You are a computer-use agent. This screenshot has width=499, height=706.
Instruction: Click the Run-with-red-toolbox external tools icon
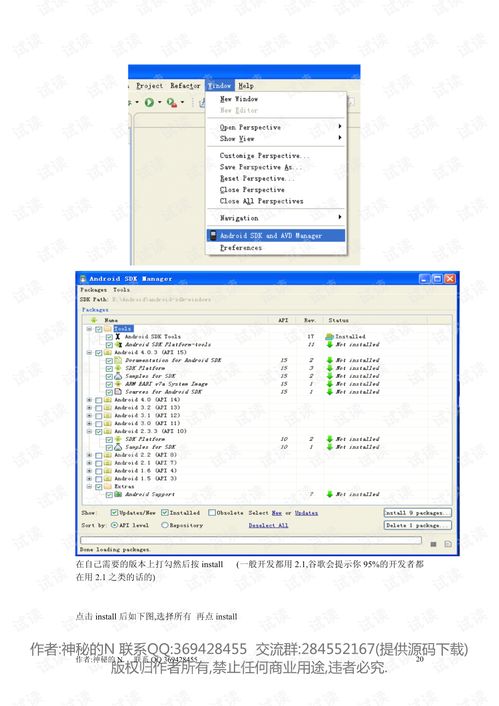pos(171,103)
